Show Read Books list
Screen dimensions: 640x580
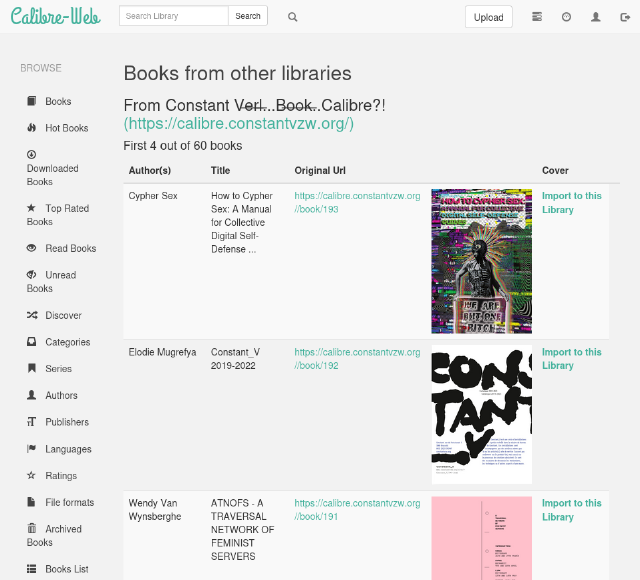pos(70,248)
